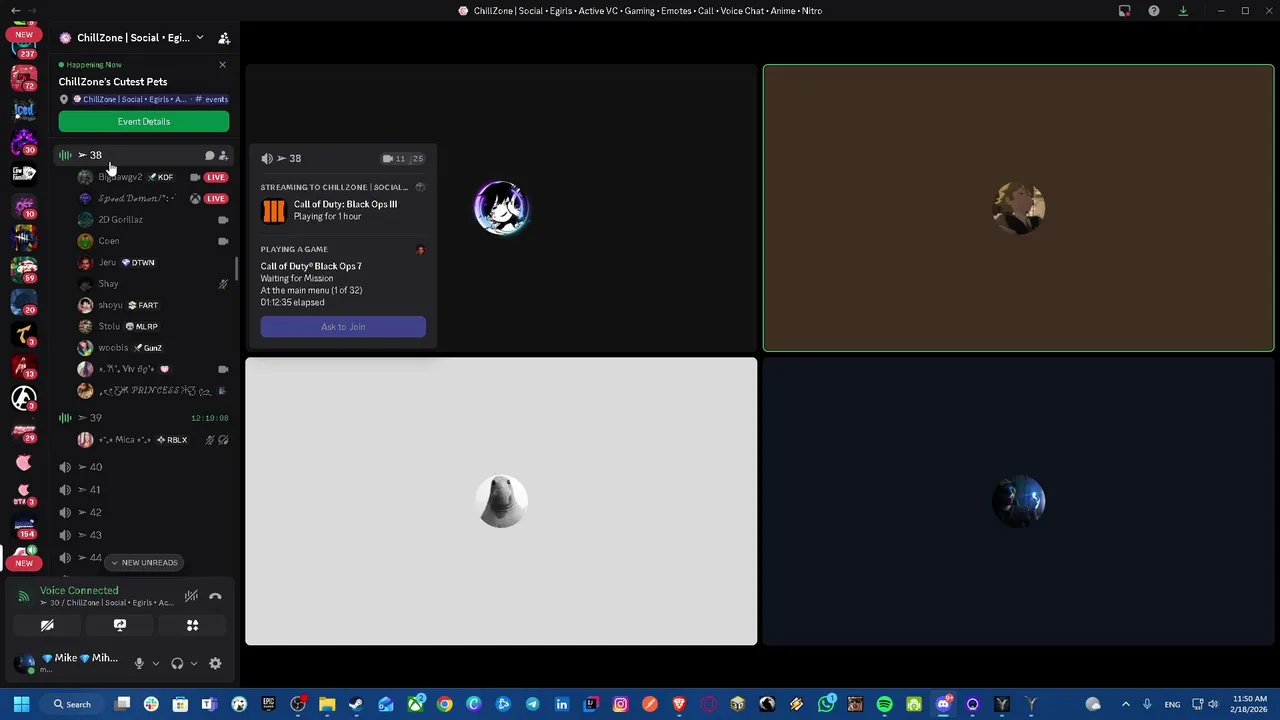
Task: Click Call of Duty Black Ops III icon
Action: [x=273, y=210]
